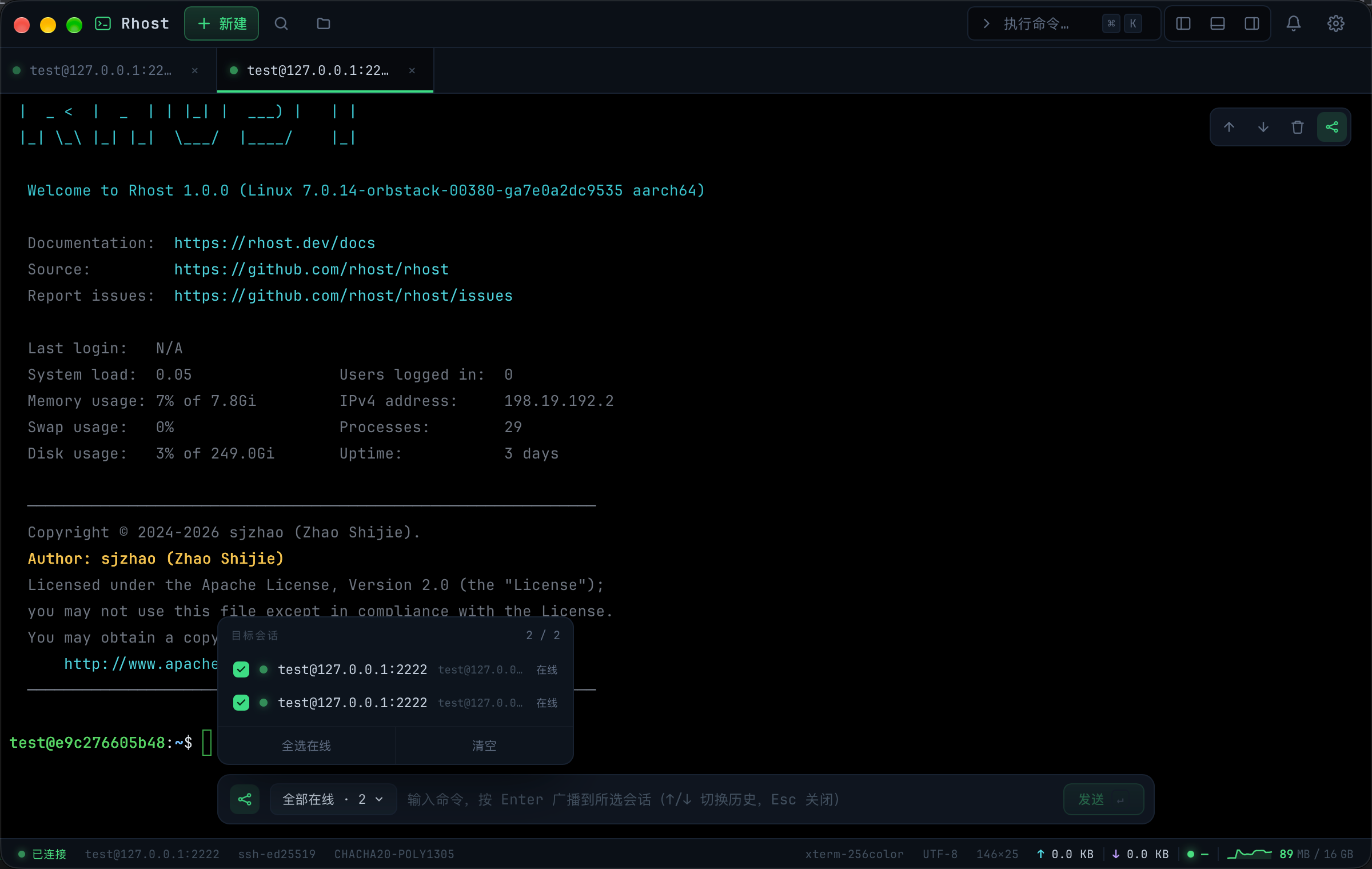This screenshot has height=869, width=1372.
Task: Open the 执行命令 command palette
Action: point(1063,23)
